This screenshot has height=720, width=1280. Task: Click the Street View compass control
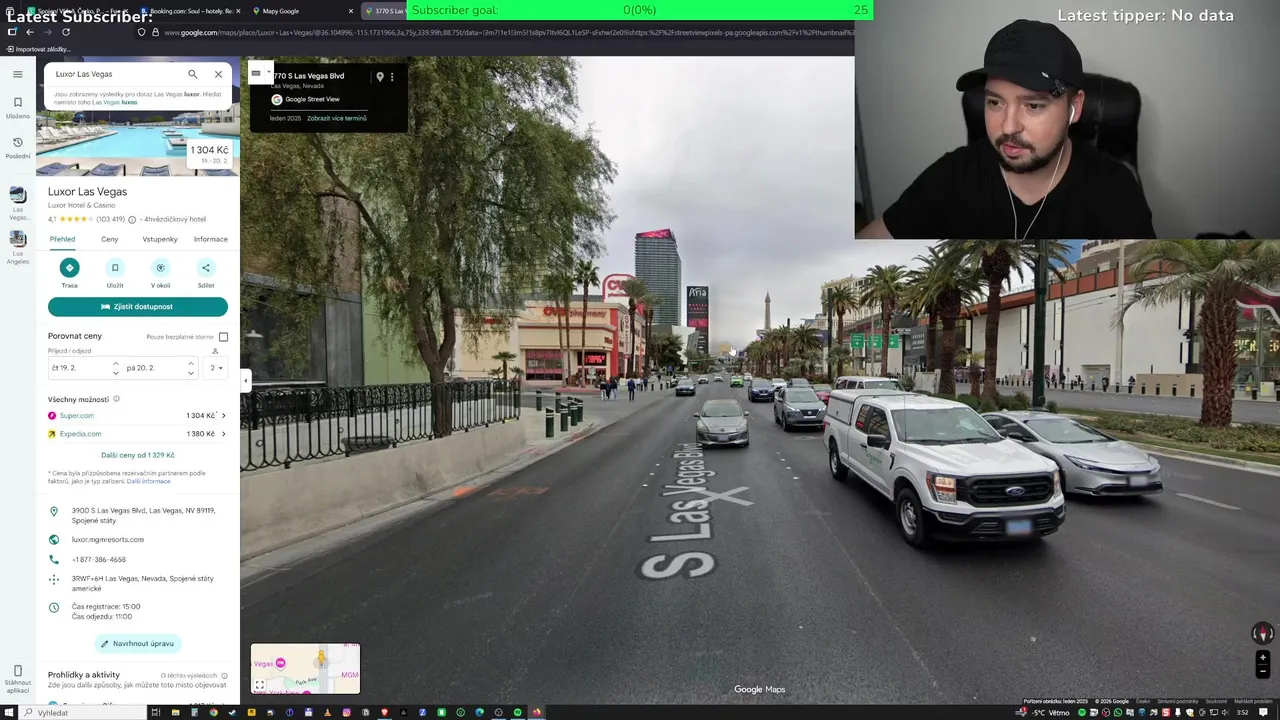(1263, 633)
